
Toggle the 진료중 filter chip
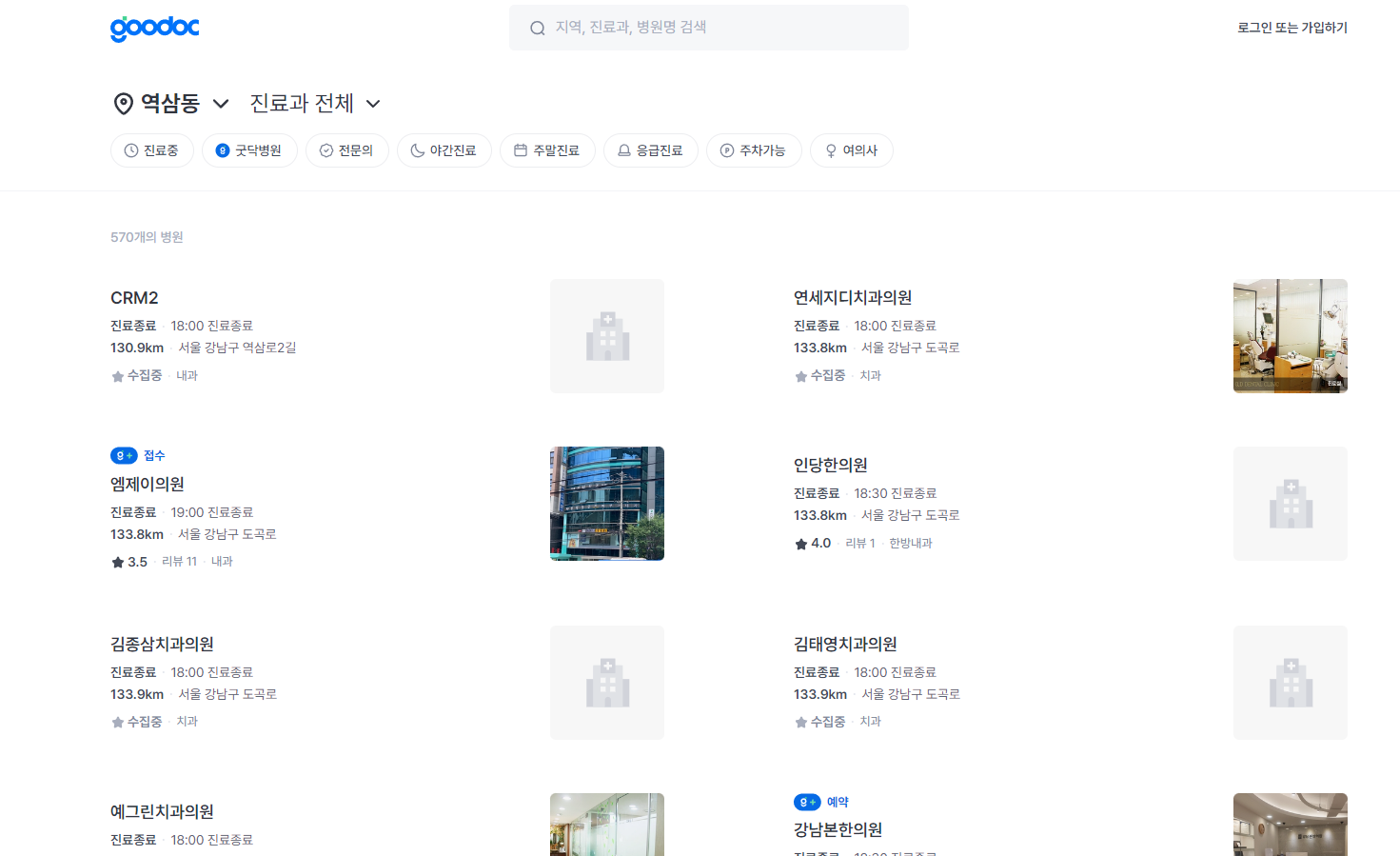click(152, 150)
